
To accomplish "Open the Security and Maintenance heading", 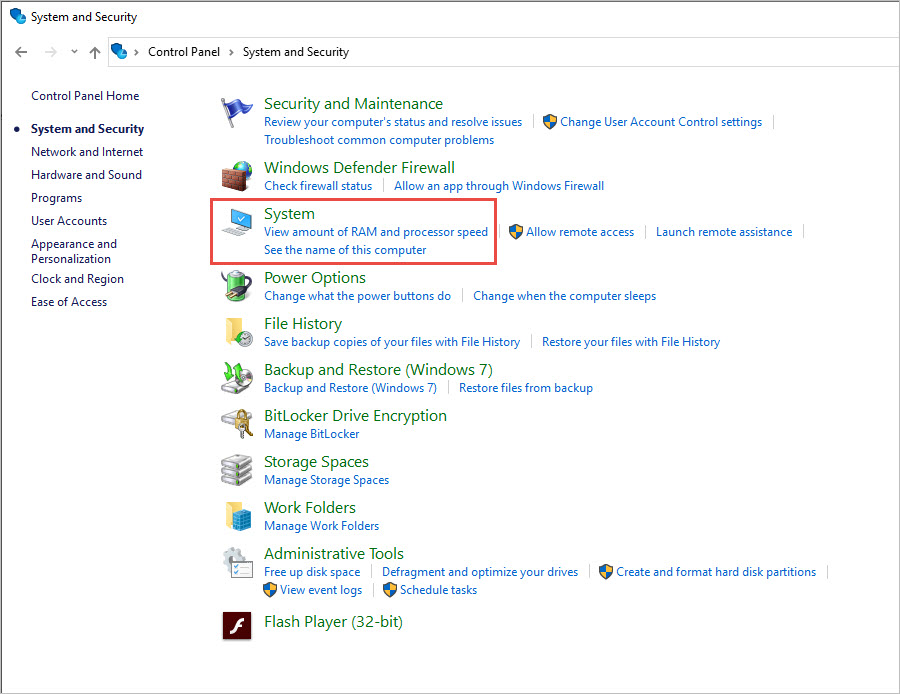I will (x=353, y=103).
